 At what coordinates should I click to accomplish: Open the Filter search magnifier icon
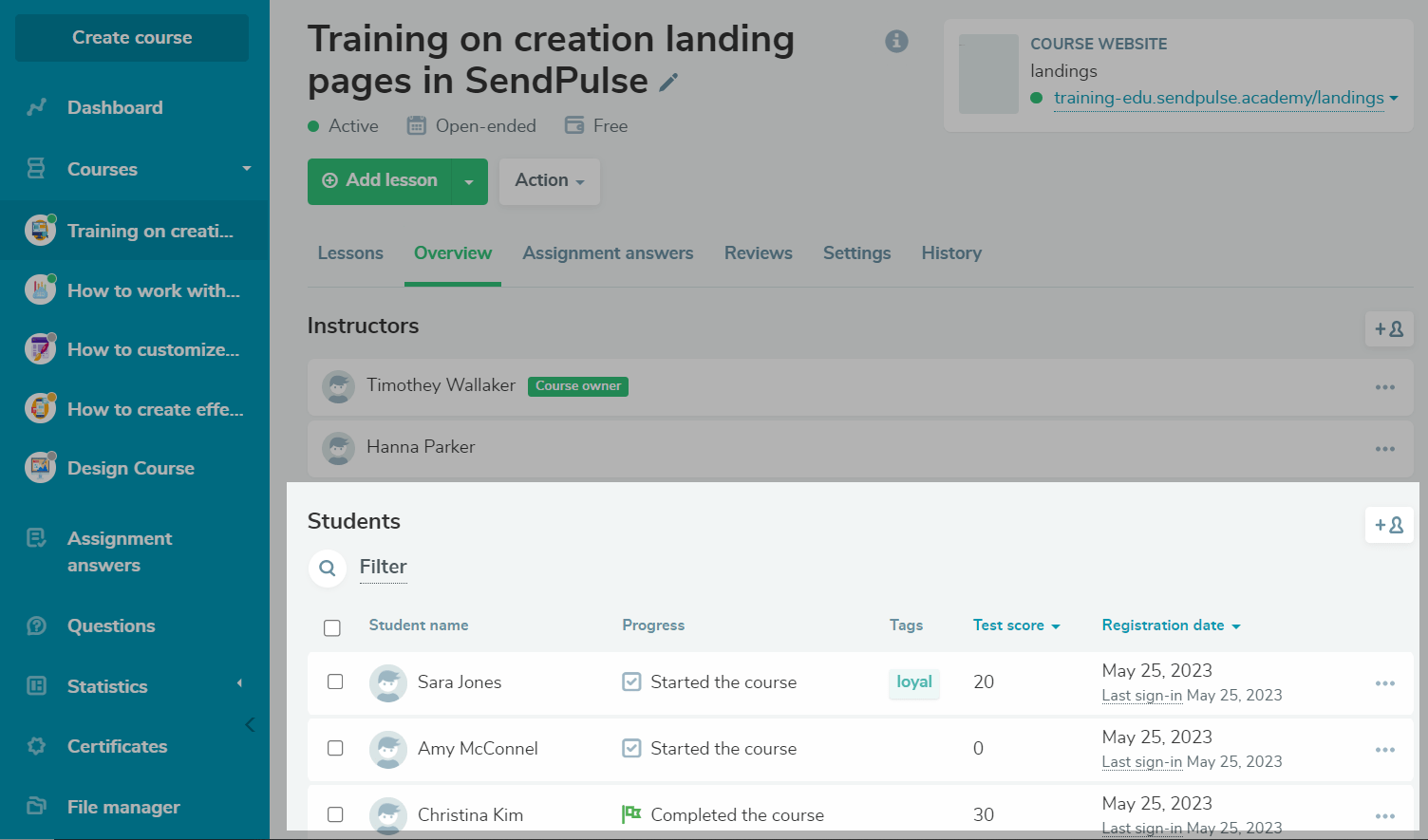coord(328,568)
